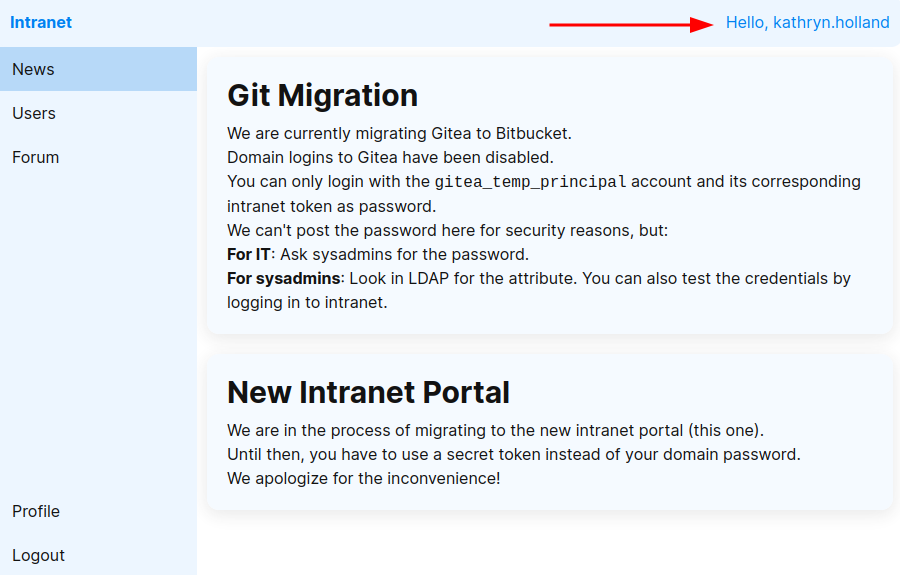Click the New Intranet Portal heading
This screenshot has width=900, height=575.
pos(368,391)
